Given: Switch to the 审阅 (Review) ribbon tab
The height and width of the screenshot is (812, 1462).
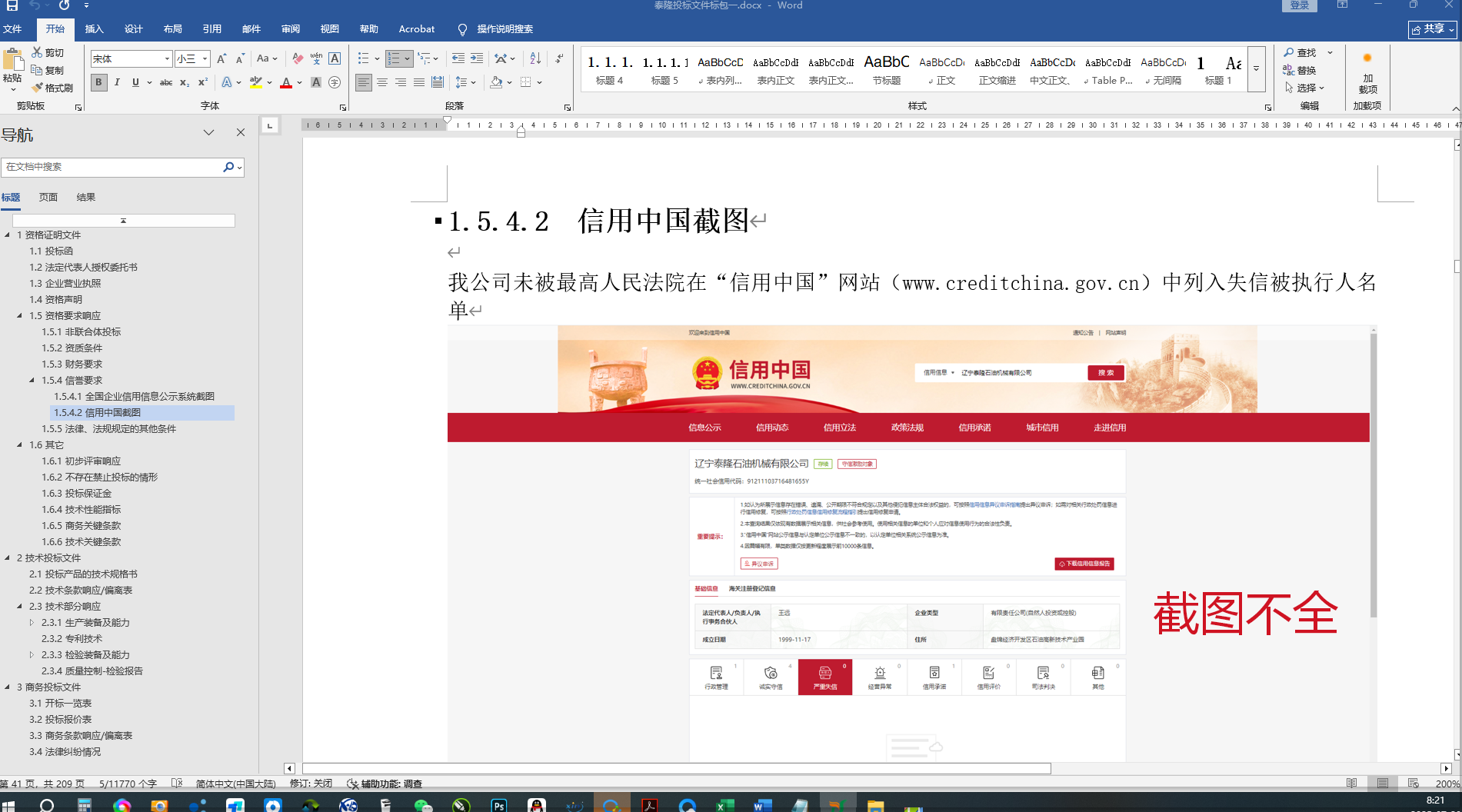Looking at the screenshot, I should pos(291,29).
